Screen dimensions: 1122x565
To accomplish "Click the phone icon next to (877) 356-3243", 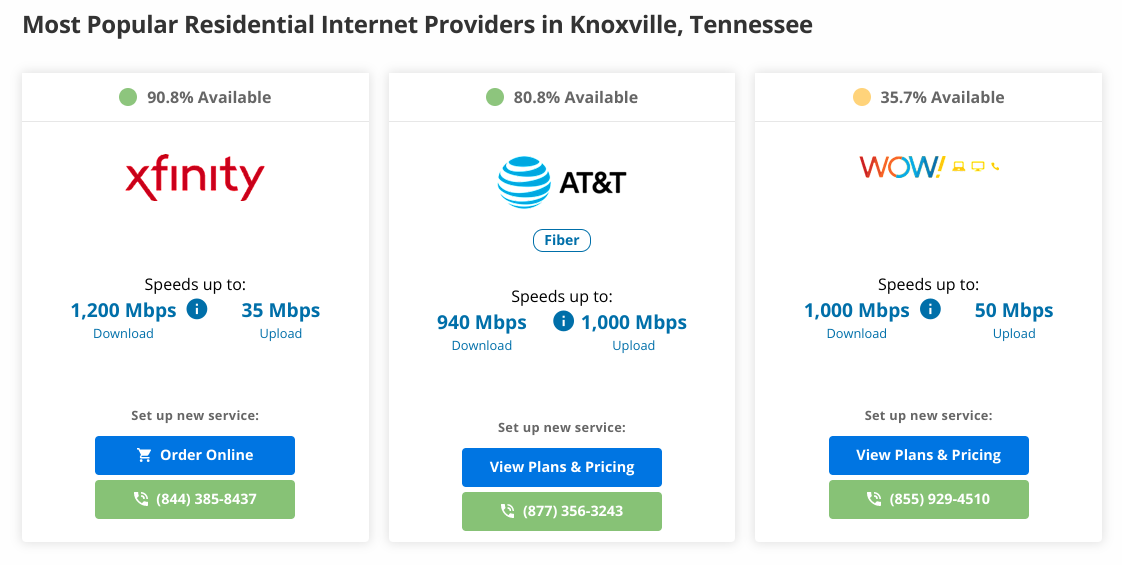I will [x=507, y=511].
